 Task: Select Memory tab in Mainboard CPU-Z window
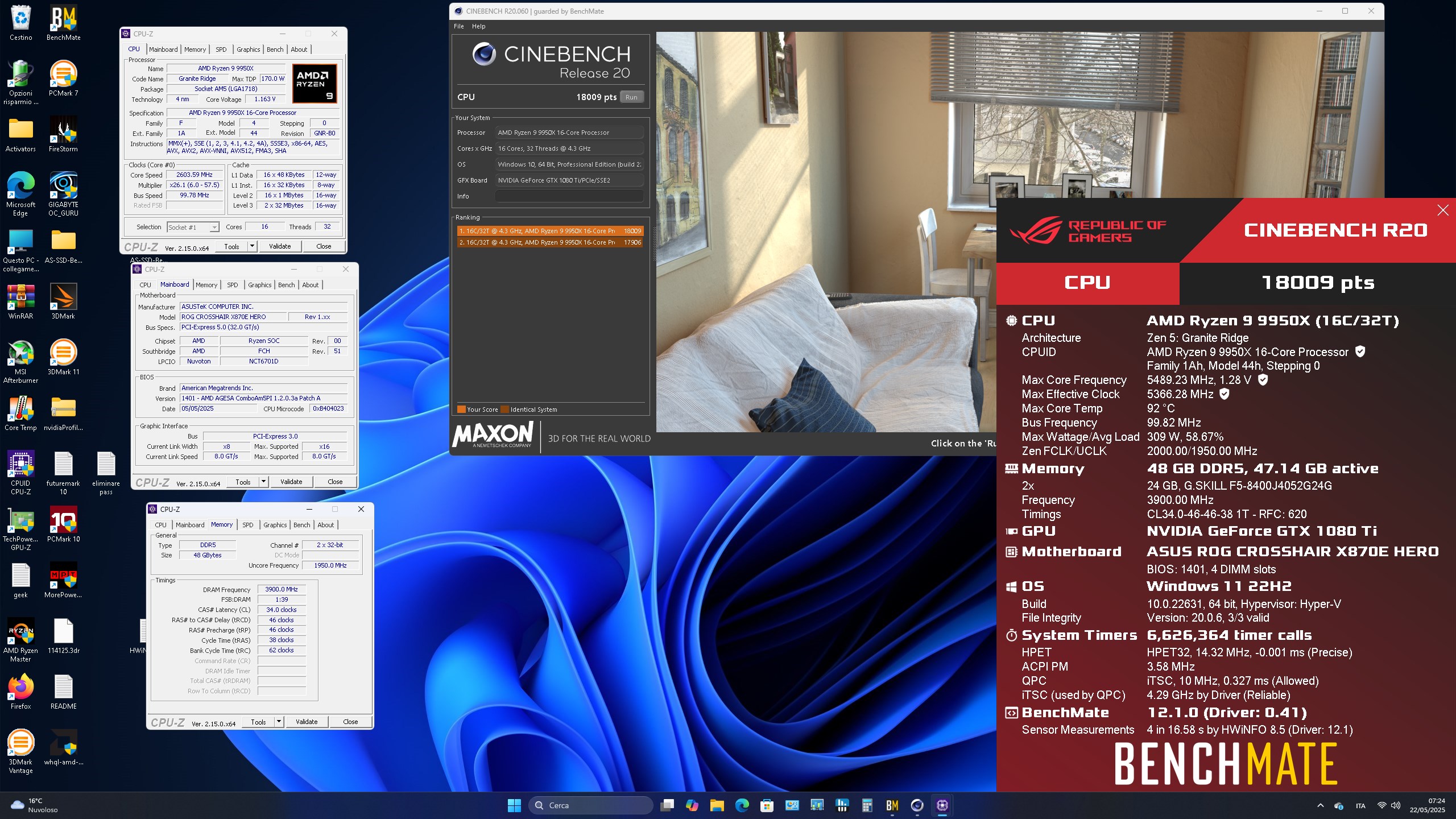click(x=206, y=285)
